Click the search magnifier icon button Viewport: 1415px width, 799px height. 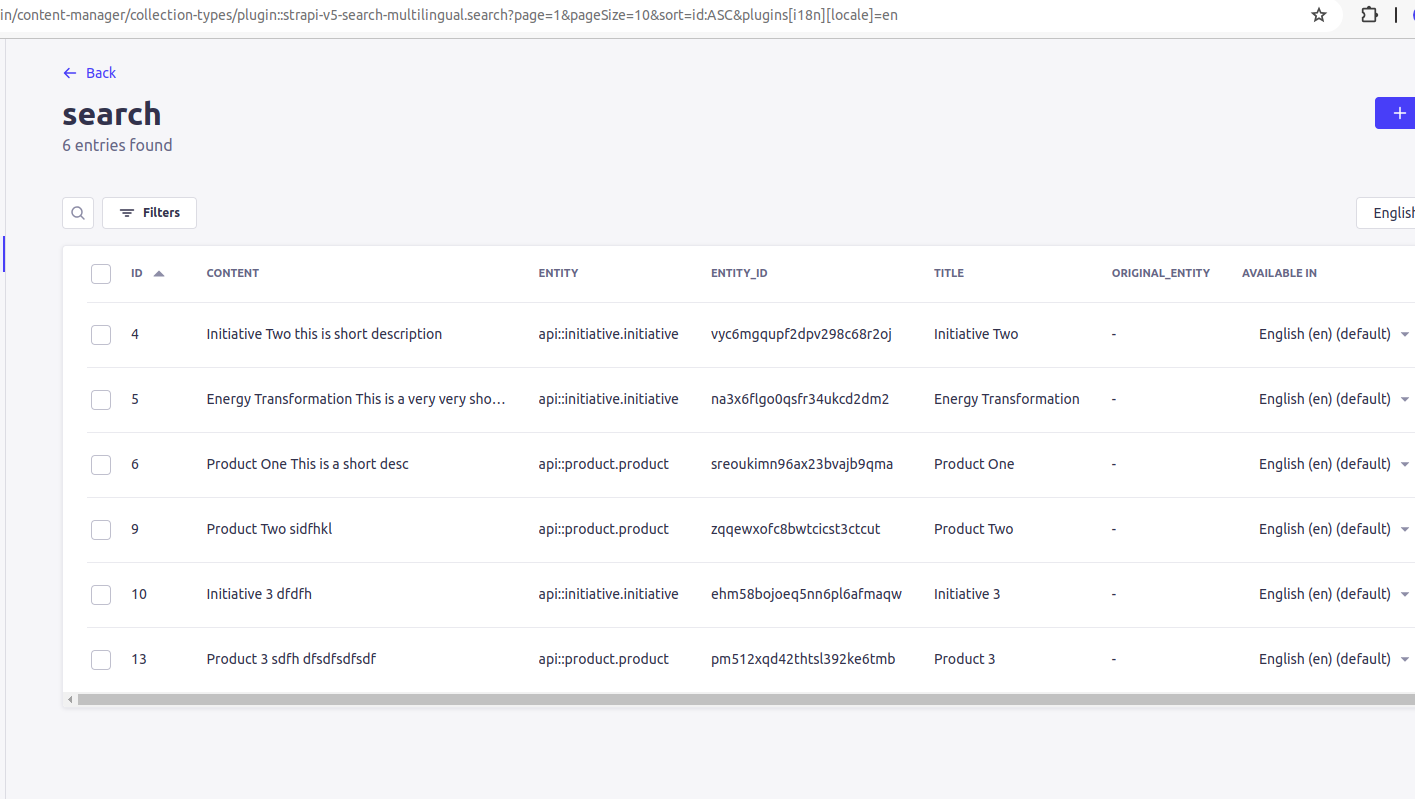click(x=78, y=213)
